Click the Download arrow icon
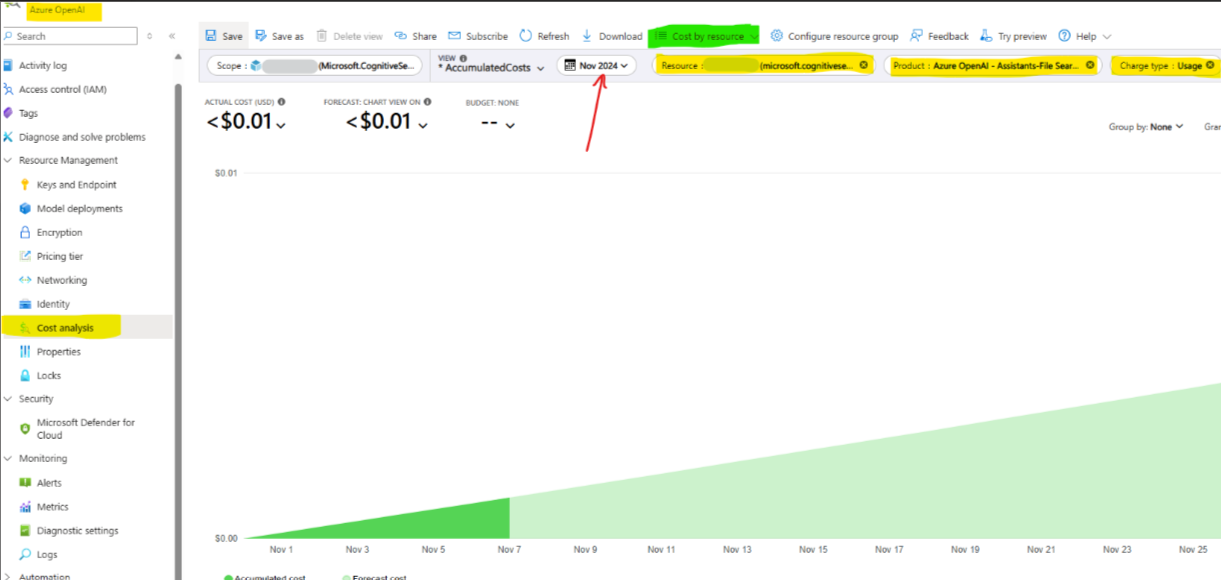The height and width of the screenshot is (580, 1221). click(x=588, y=36)
